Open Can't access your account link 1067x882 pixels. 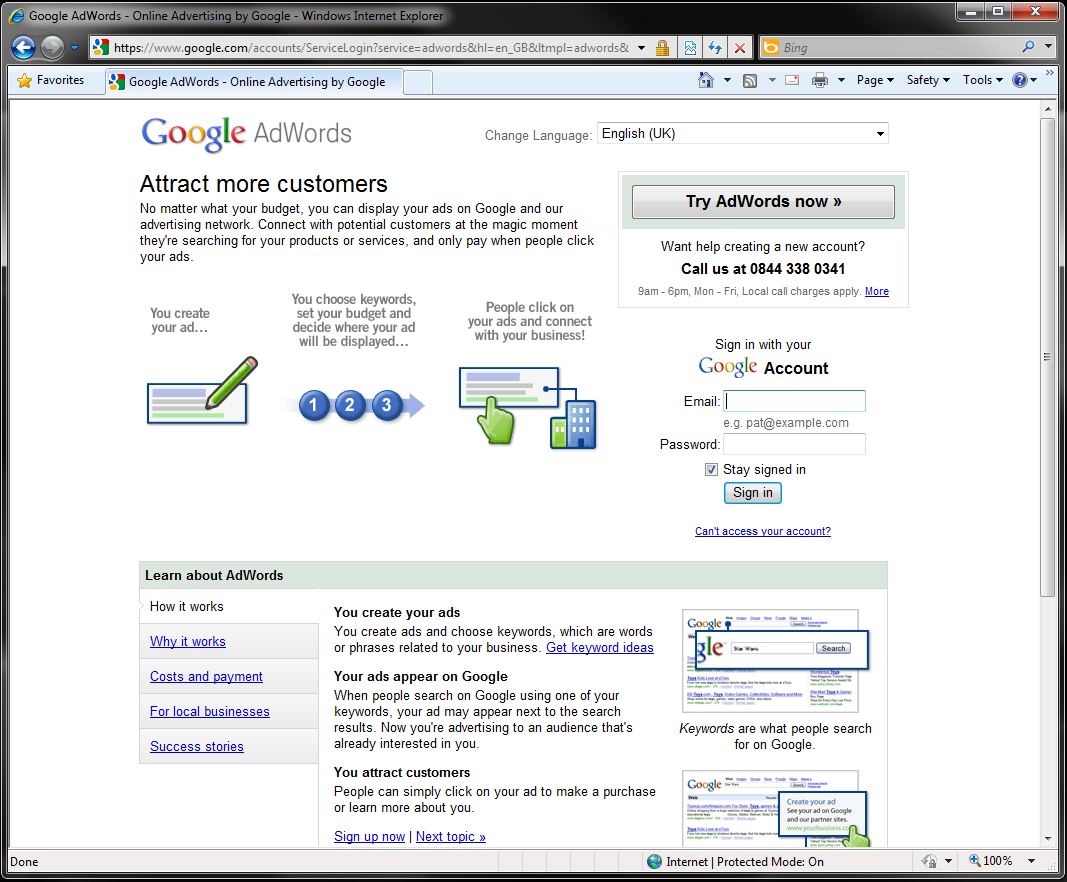[762, 532]
